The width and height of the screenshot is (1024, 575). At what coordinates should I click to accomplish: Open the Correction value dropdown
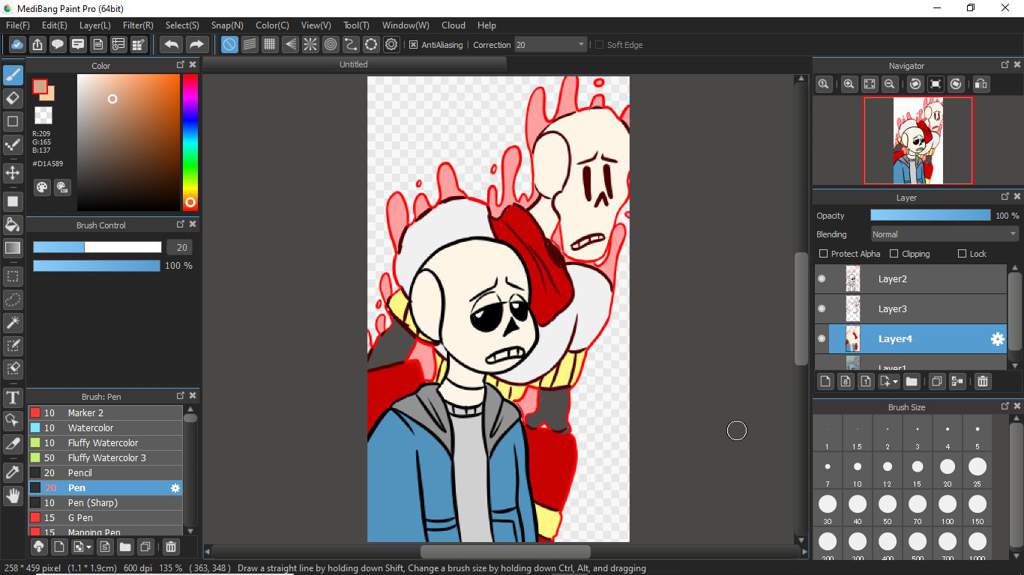coord(581,44)
